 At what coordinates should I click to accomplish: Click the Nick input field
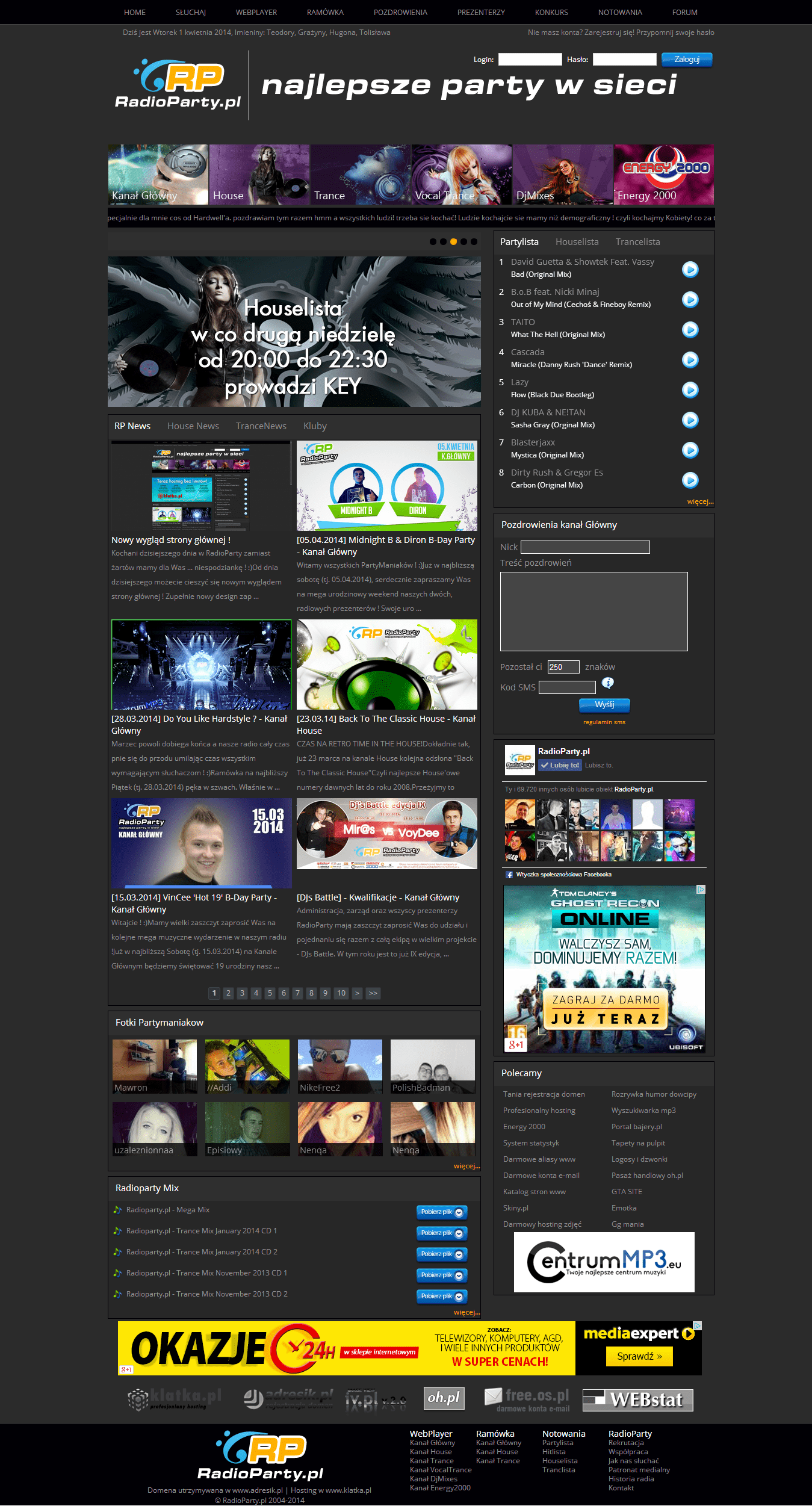(x=584, y=547)
